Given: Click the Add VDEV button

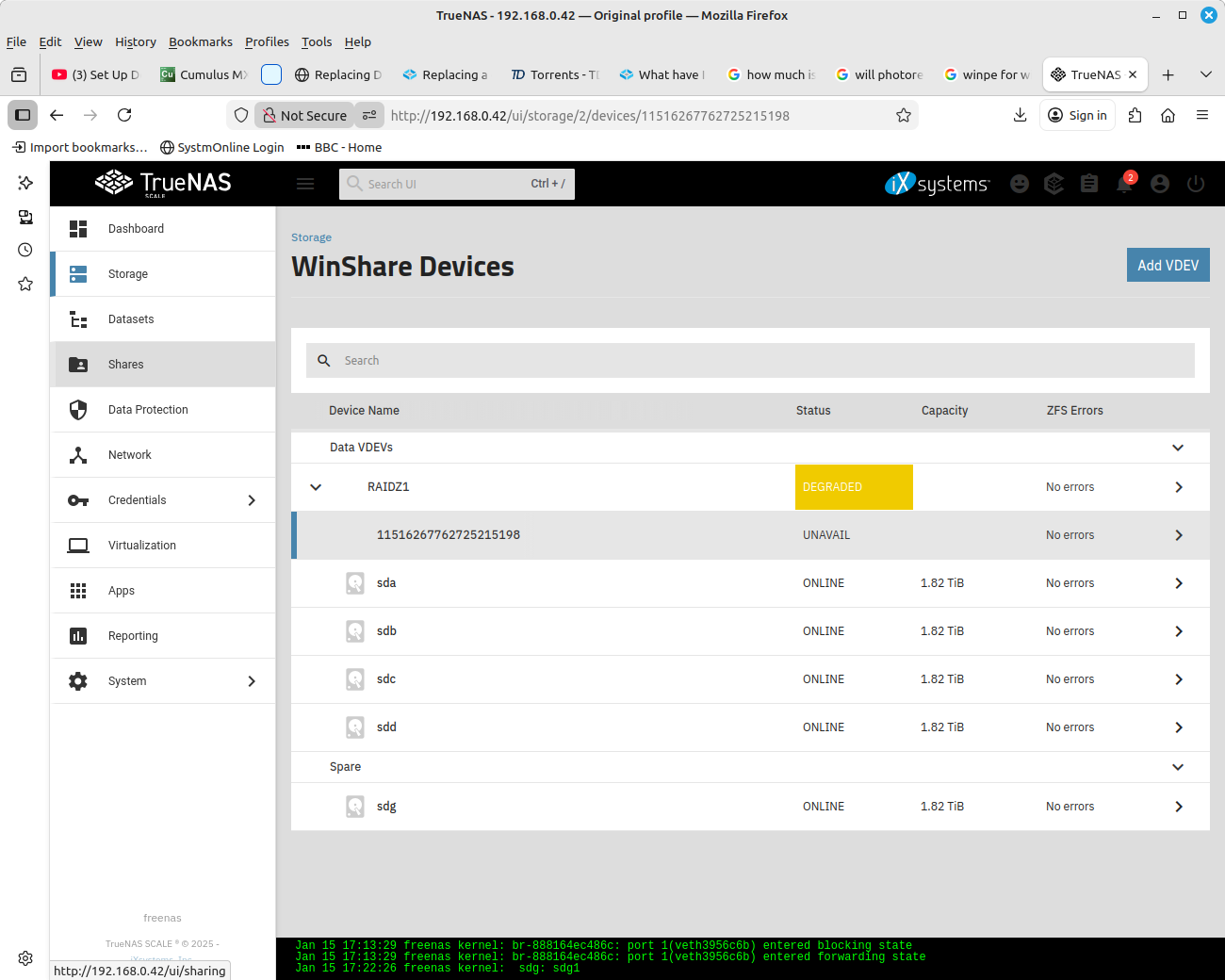Looking at the screenshot, I should (1168, 265).
